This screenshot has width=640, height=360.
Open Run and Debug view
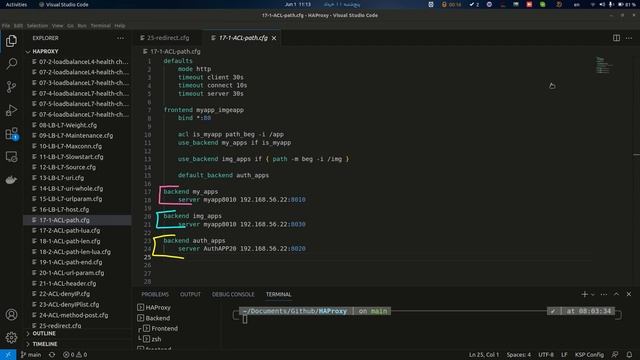pos(11,110)
